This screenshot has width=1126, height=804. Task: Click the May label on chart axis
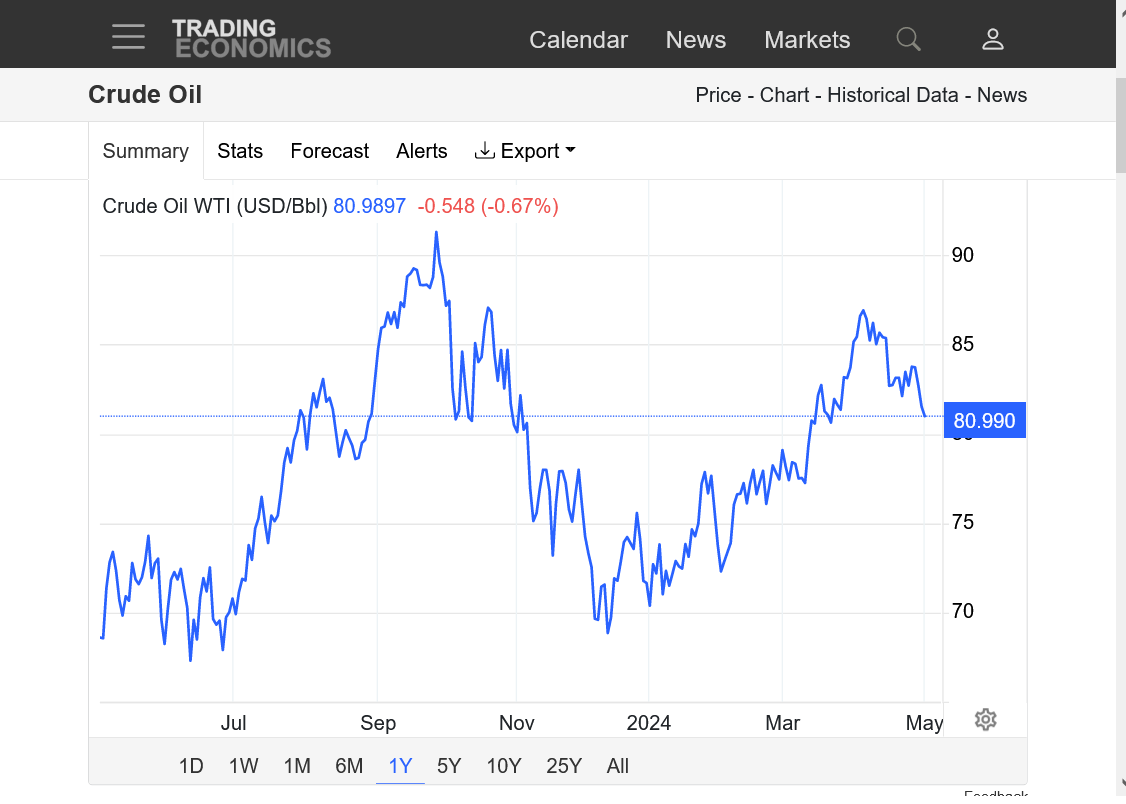[924, 723]
